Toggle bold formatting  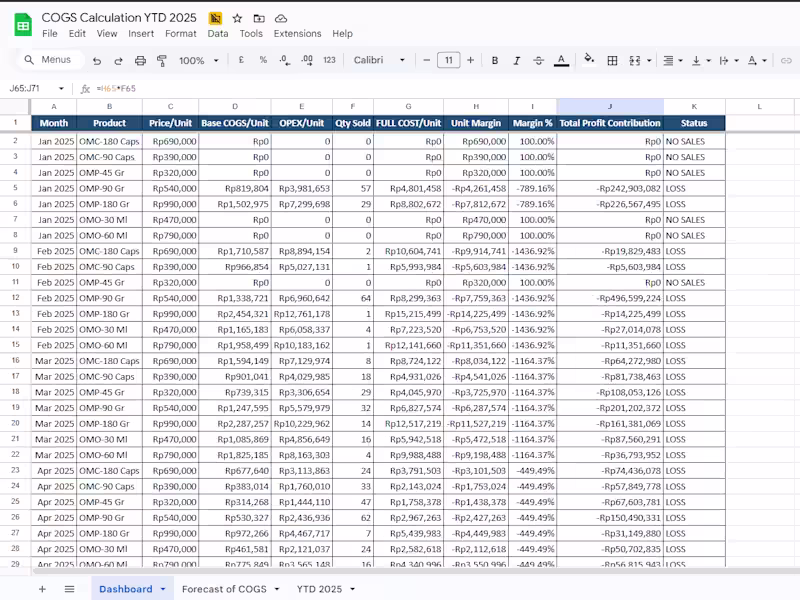495,60
